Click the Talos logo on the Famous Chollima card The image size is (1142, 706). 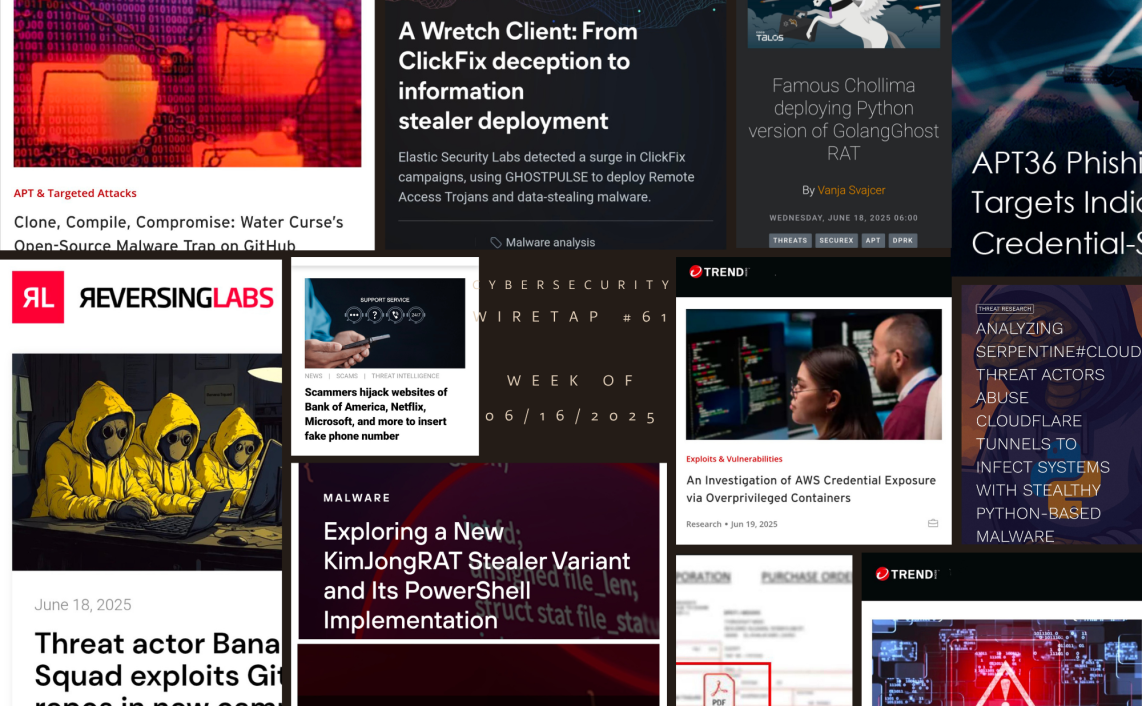(x=769, y=36)
